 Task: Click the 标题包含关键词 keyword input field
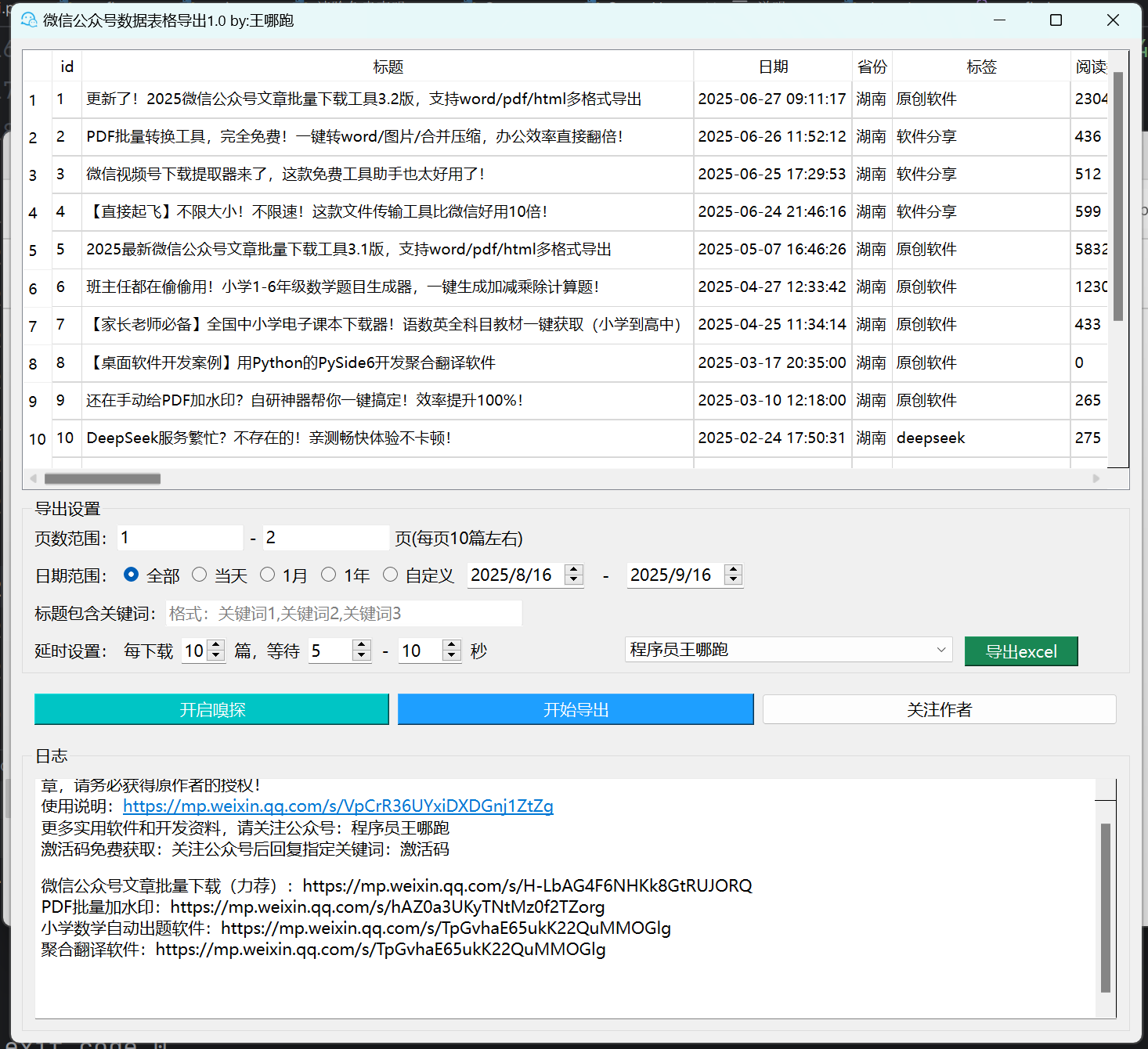point(344,613)
